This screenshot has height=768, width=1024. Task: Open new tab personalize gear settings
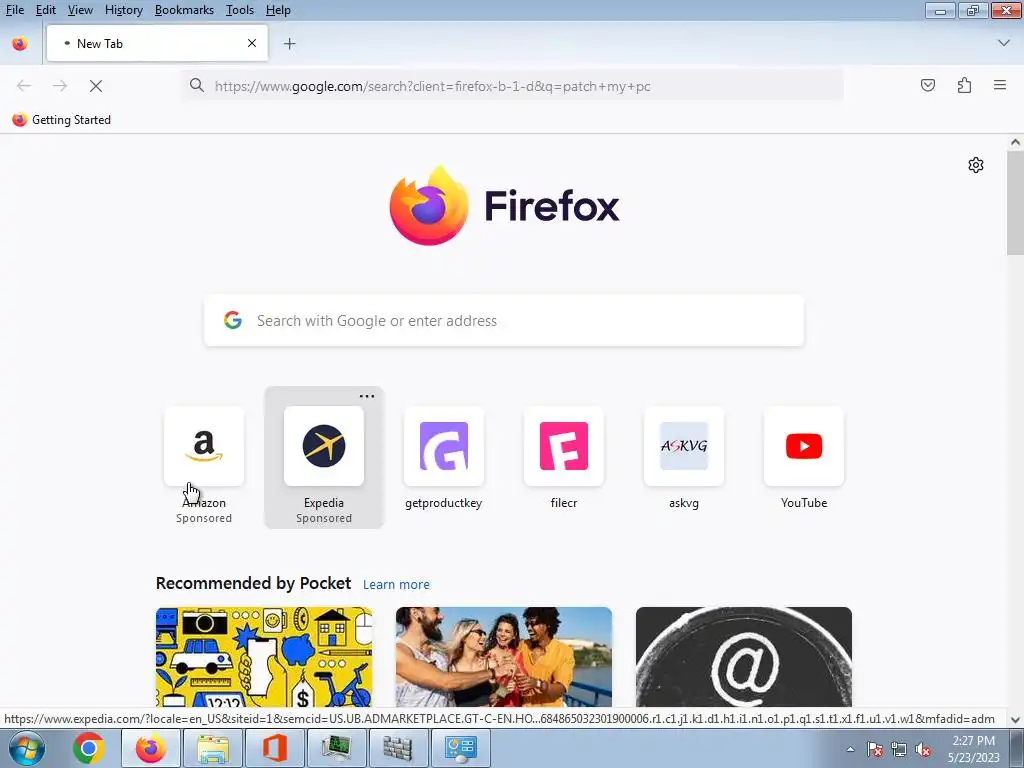(976, 165)
